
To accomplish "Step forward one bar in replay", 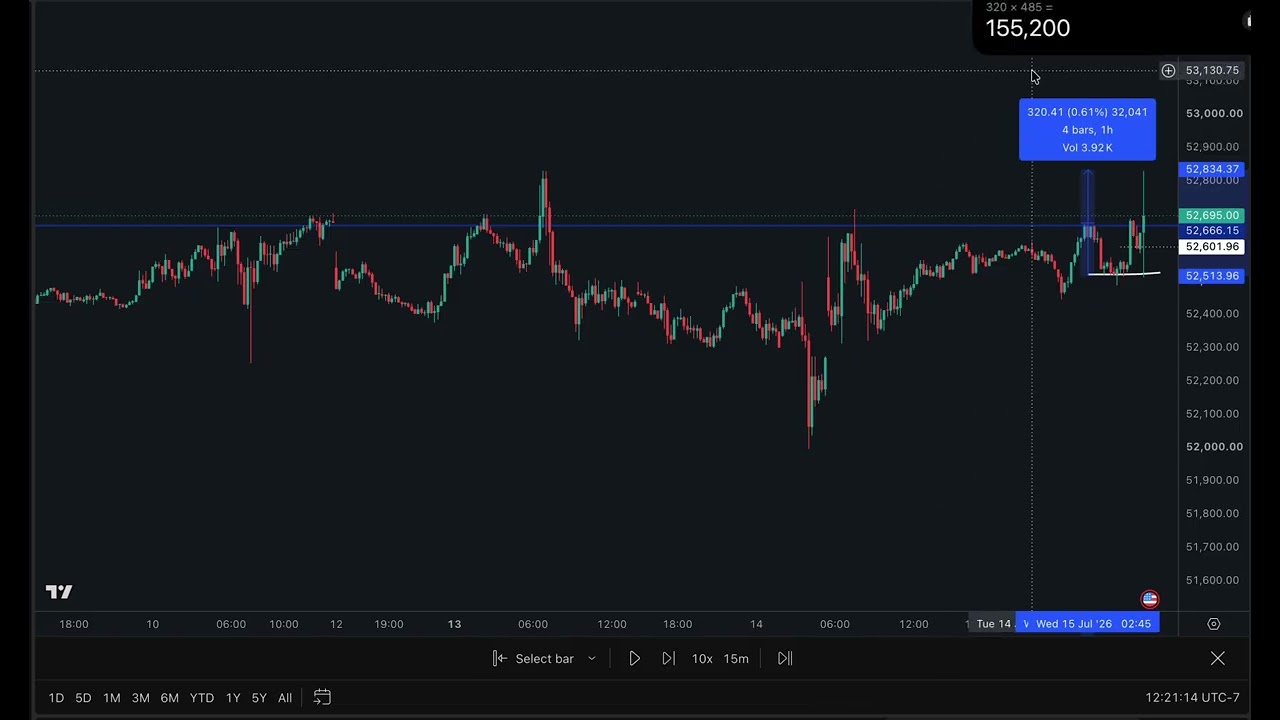I will (668, 658).
